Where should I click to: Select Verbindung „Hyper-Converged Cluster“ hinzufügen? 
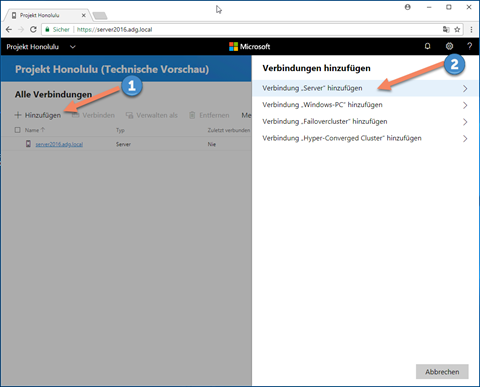coord(365,138)
